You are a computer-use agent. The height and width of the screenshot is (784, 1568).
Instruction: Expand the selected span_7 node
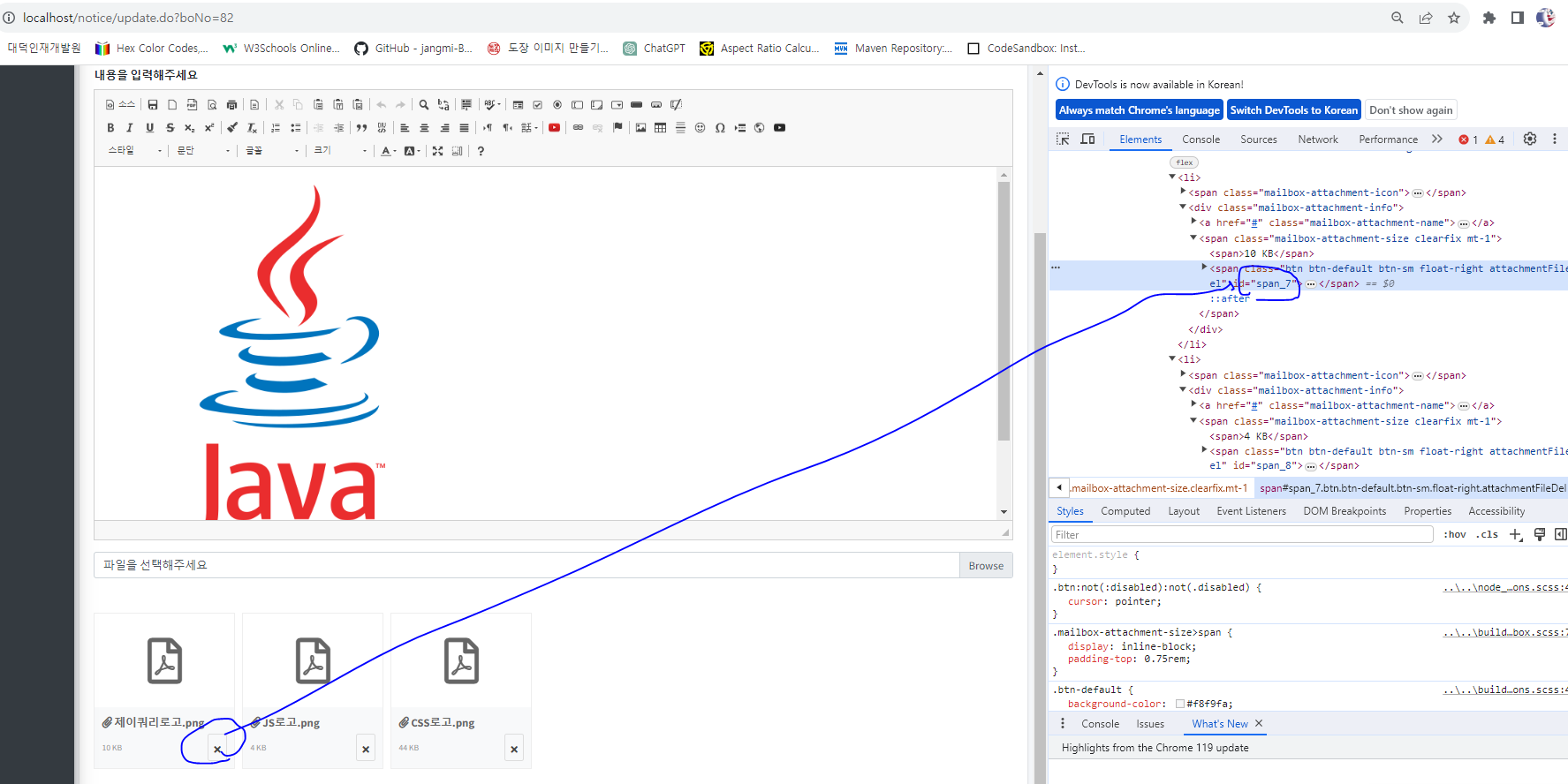pyautogui.click(x=1204, y=267)
